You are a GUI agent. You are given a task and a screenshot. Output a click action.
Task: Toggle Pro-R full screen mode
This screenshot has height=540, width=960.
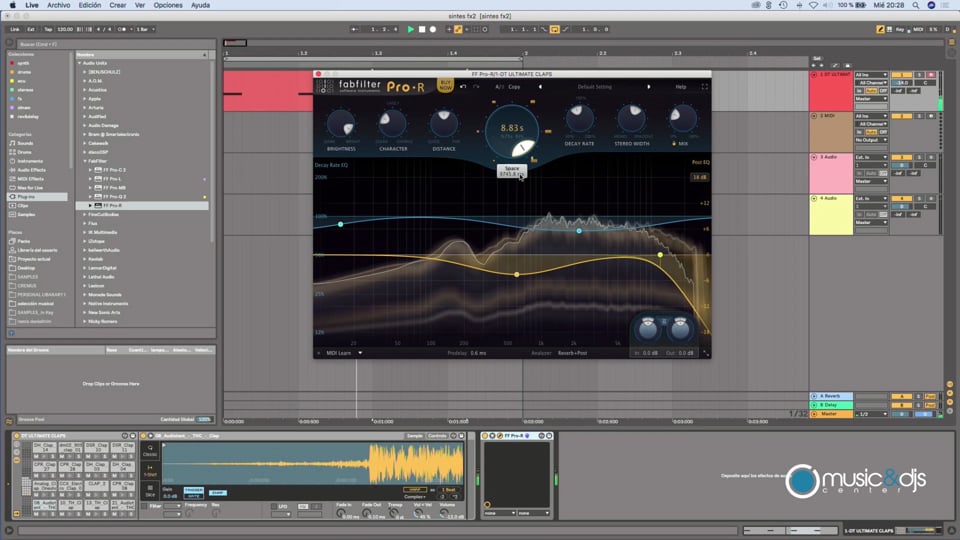coord(705,87)
